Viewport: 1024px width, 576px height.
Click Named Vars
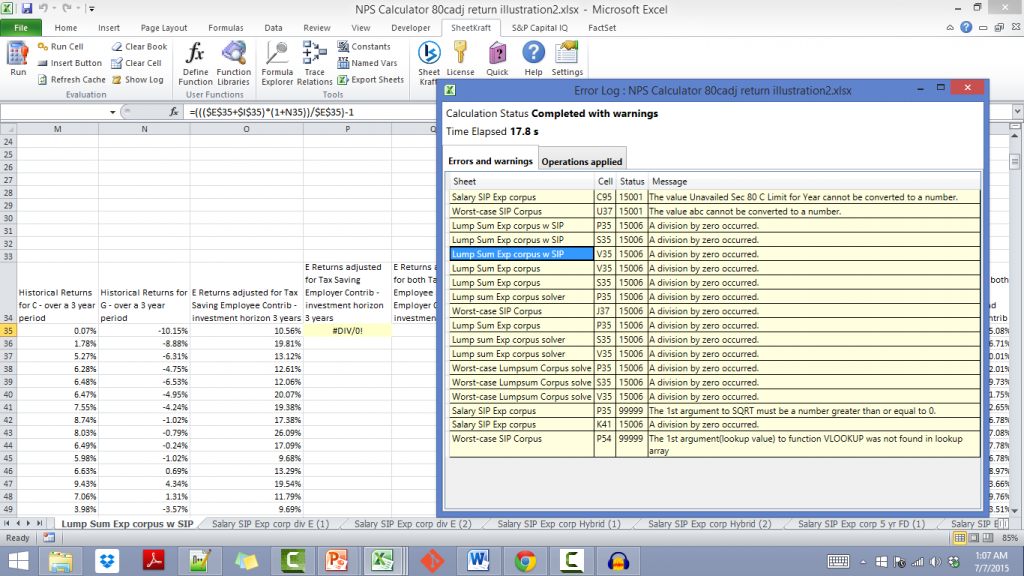point(367,63)
